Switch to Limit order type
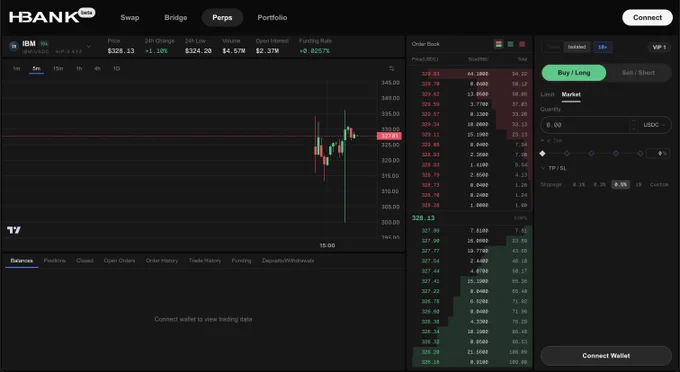 click(x=547, y=95)
